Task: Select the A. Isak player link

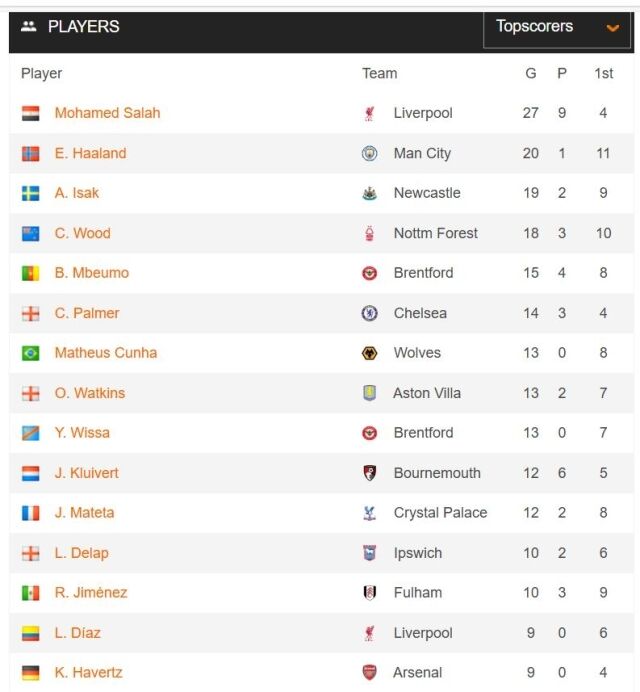Action: click(x=77, y=193)
